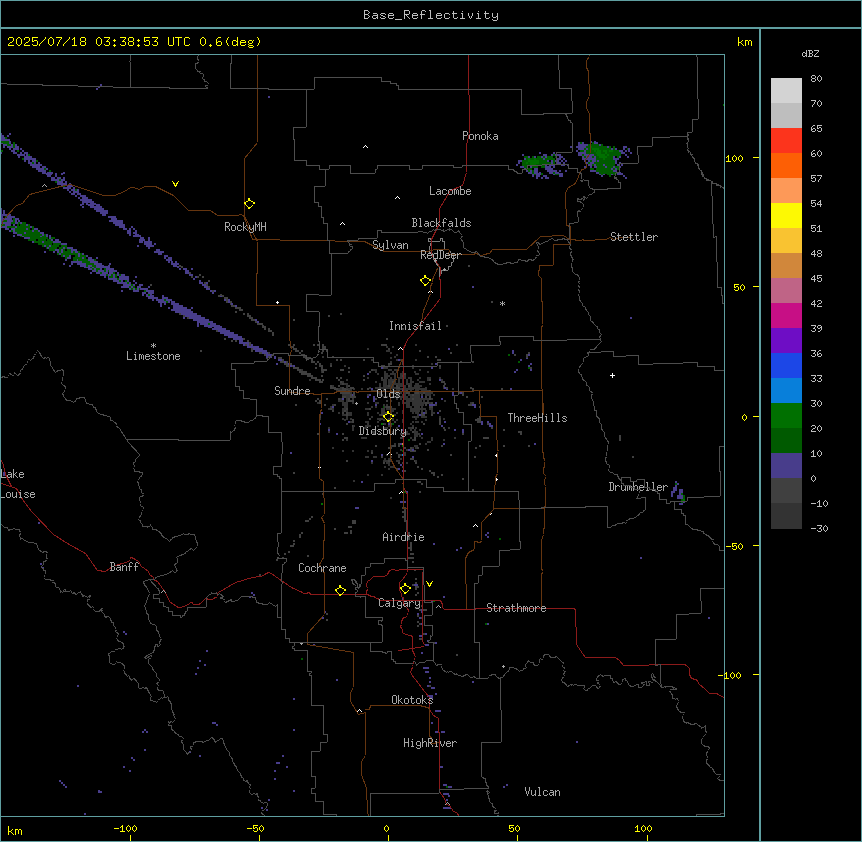Click the asterisk marker east of RedDeer
Screen dimensions: 862x842
[502, 303]
